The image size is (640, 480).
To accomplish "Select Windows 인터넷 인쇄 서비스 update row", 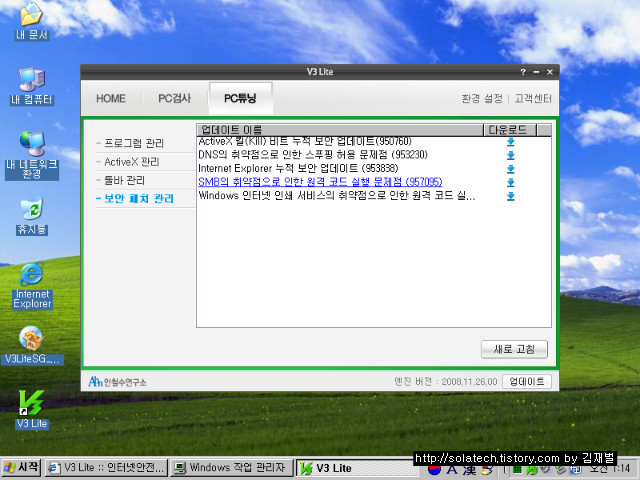I will 374,196.
